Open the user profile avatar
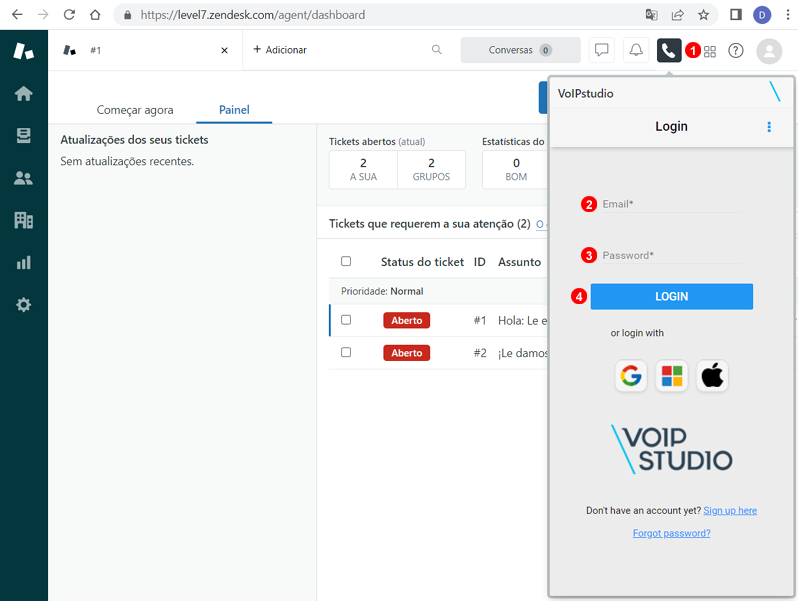Viewport: 798px width, 601px height. click(769, 51)
